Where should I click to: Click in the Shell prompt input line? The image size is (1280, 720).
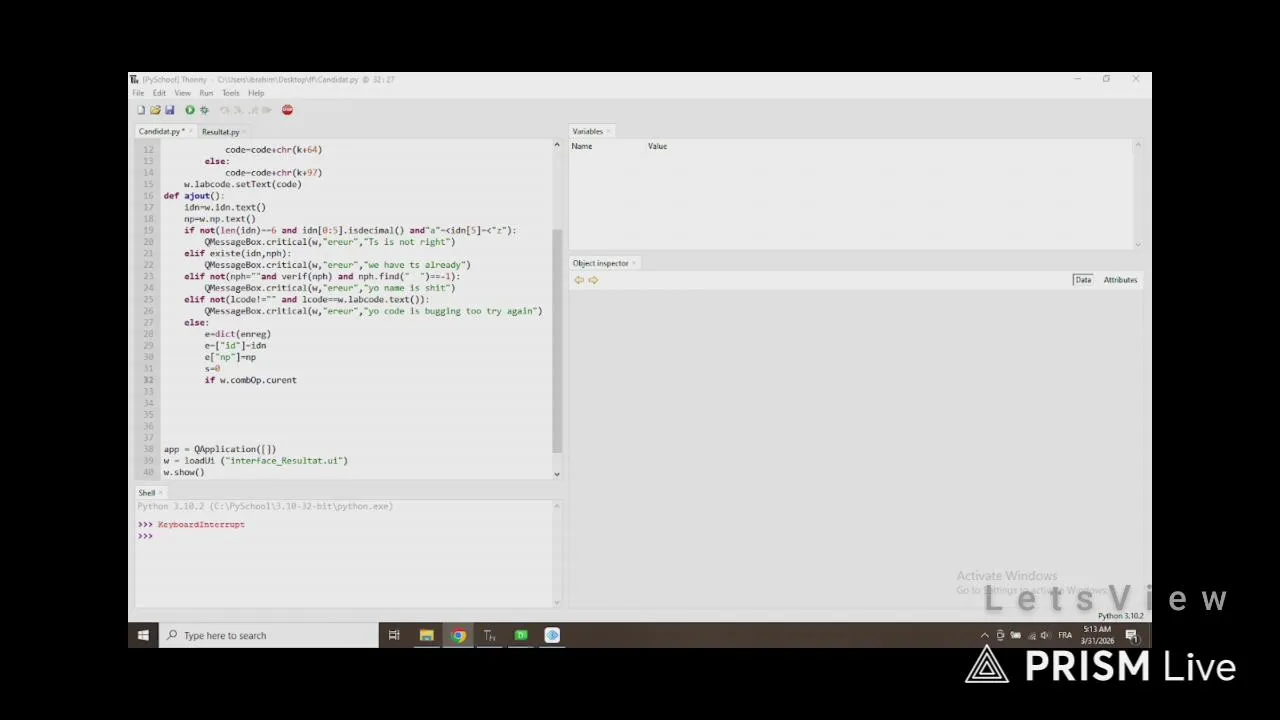pyautogui.click(x=345, y=536)
